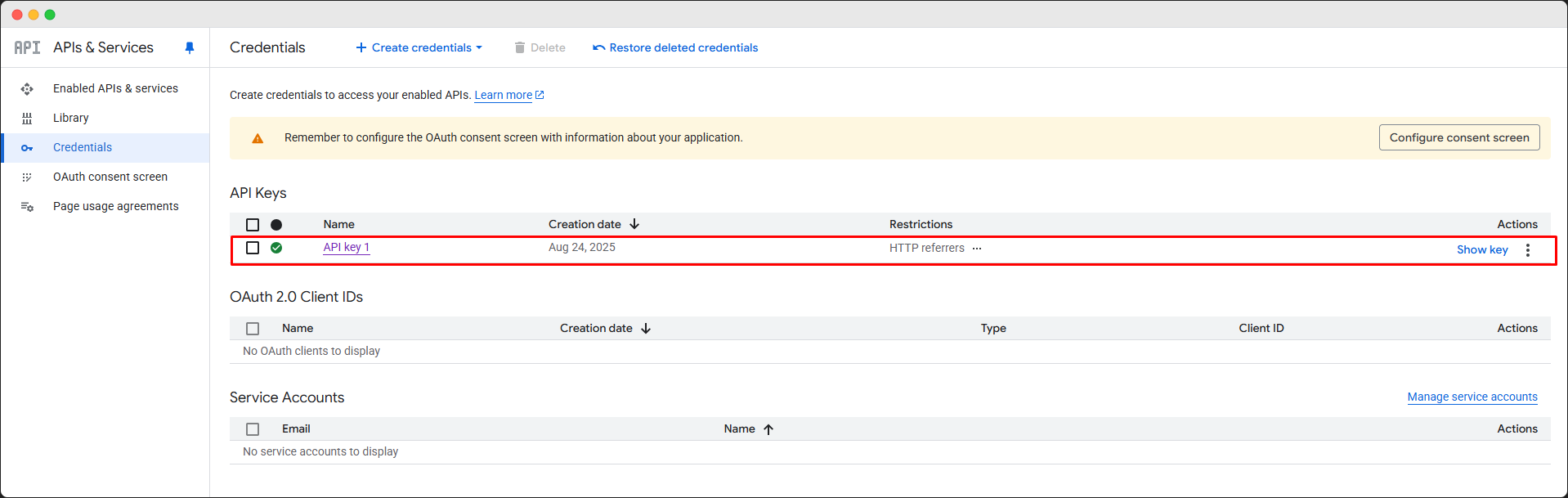Click the orange warning triangle icon
Screen dimensions: 1568x498
coord(258,138)
